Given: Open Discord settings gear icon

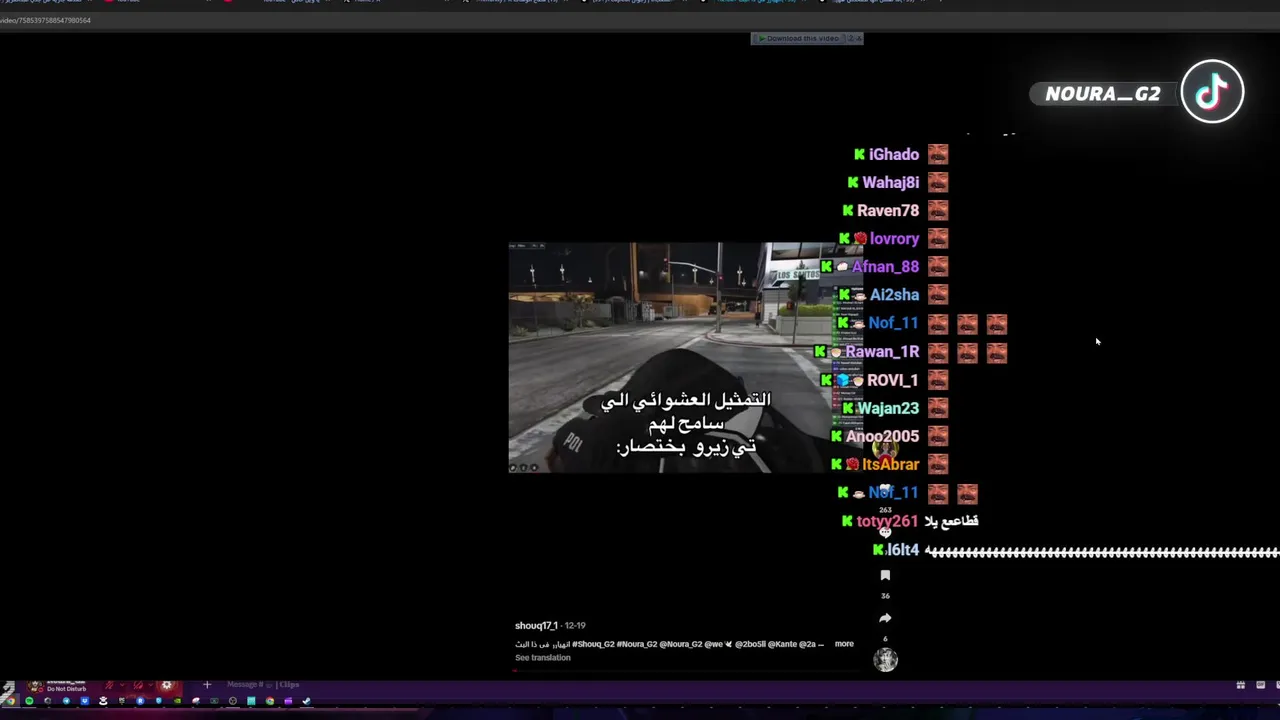Looking at the screenshot, I should click(x=166, y=685).
